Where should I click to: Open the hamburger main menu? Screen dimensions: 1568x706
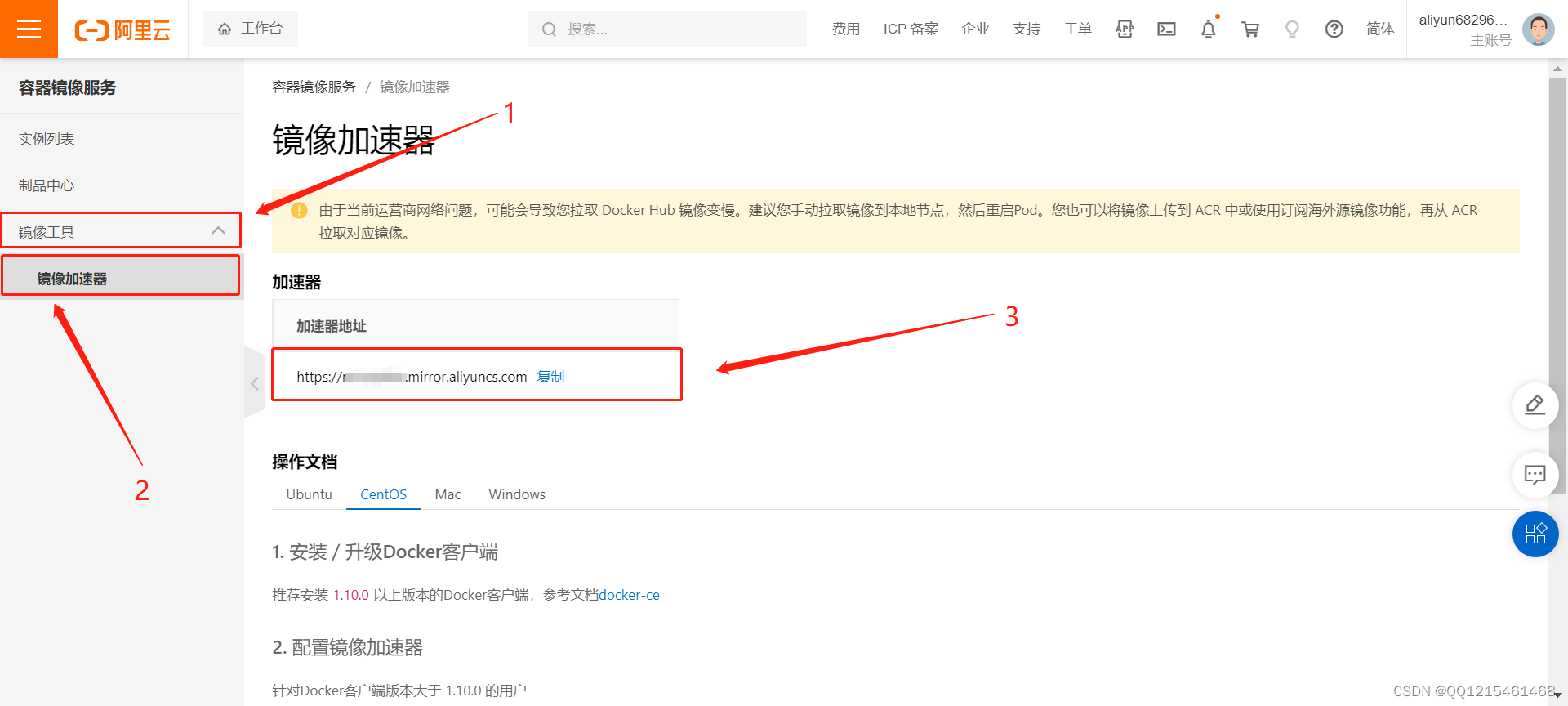point(29,29)
